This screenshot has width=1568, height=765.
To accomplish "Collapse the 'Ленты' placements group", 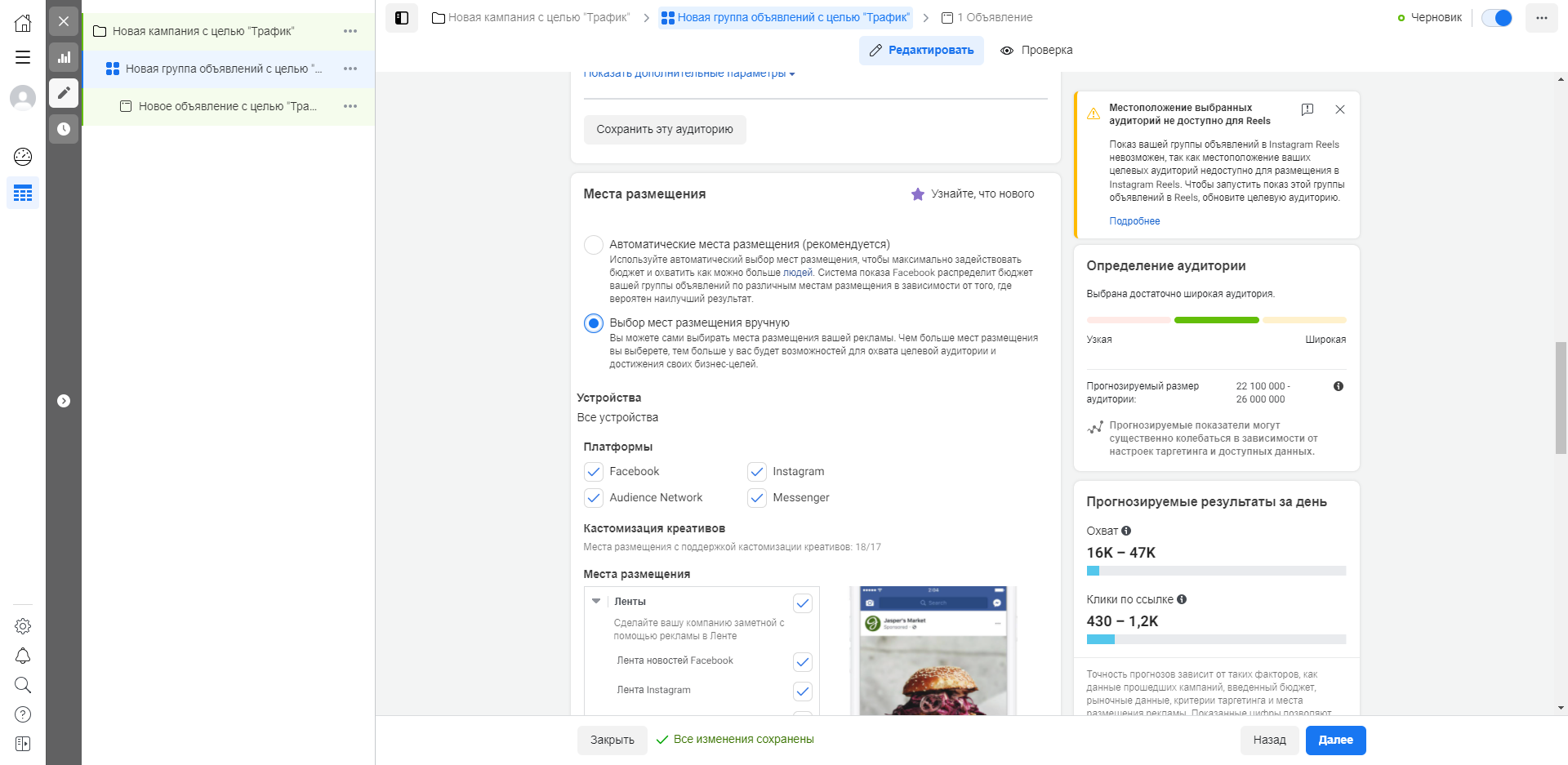I will coord(596,602).
